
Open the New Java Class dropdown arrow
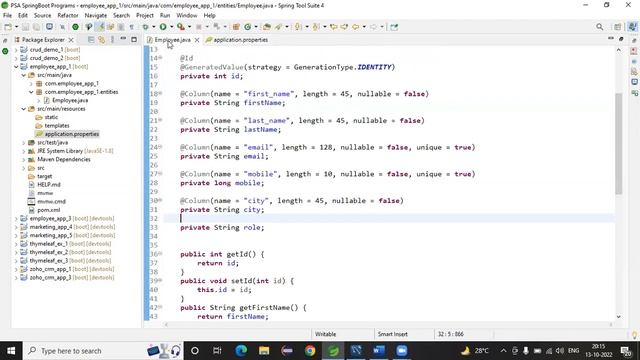(x=256, y=27)
